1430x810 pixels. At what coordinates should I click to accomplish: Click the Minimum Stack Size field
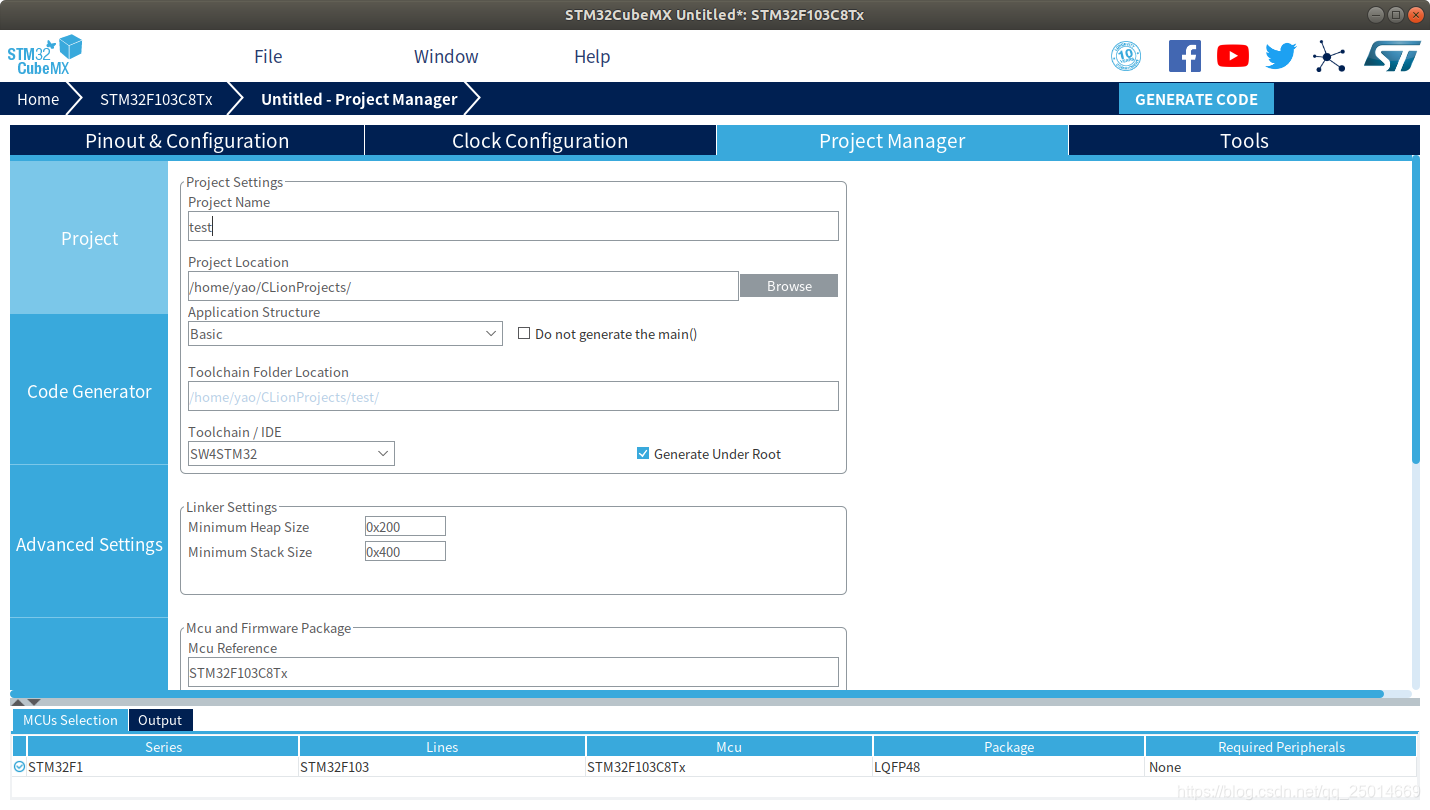coord(405,551)
